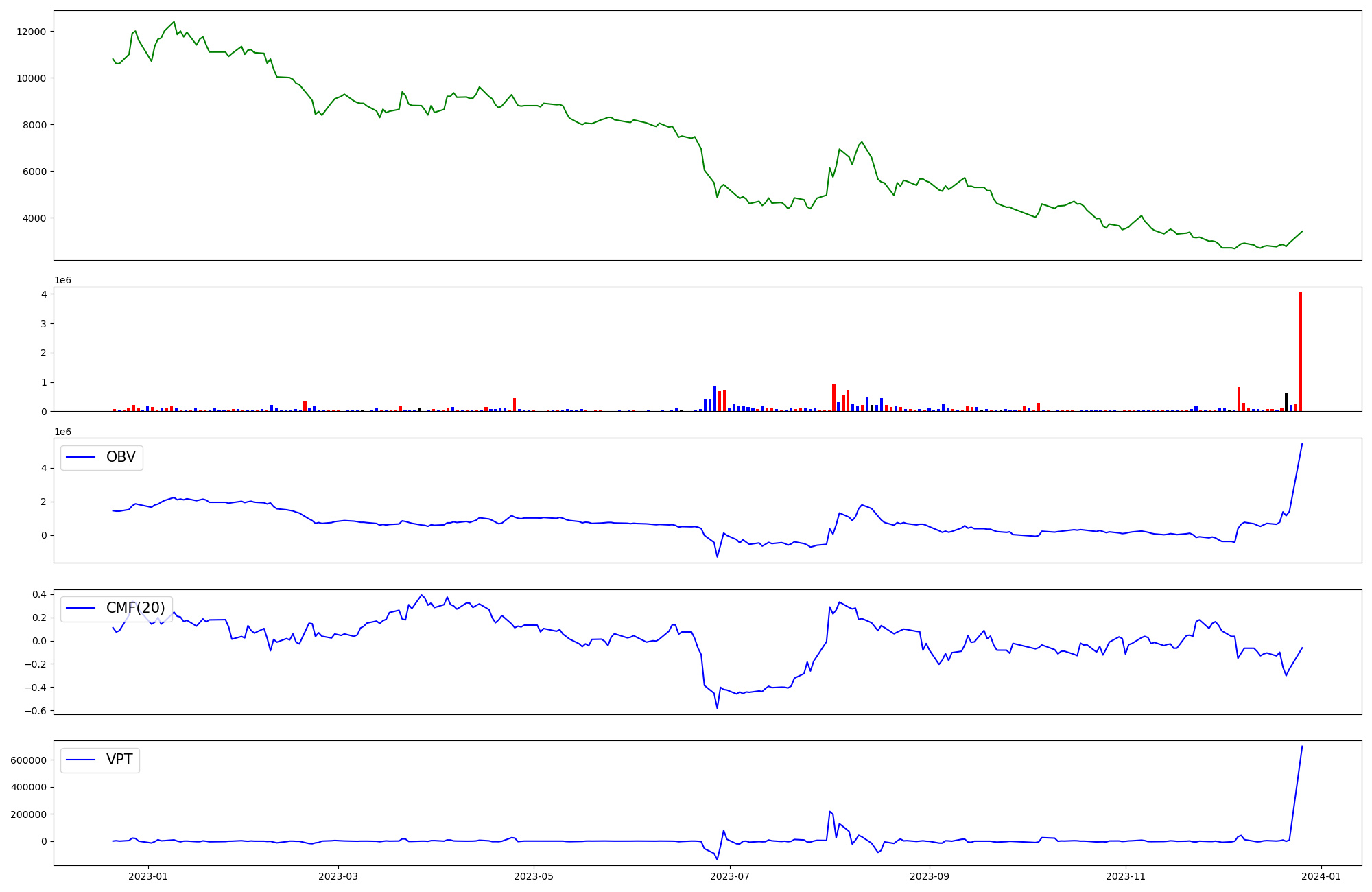Select the 2023-03 x-axis date label
This screenshot has width=1372, height=892.
click(338, 876)
